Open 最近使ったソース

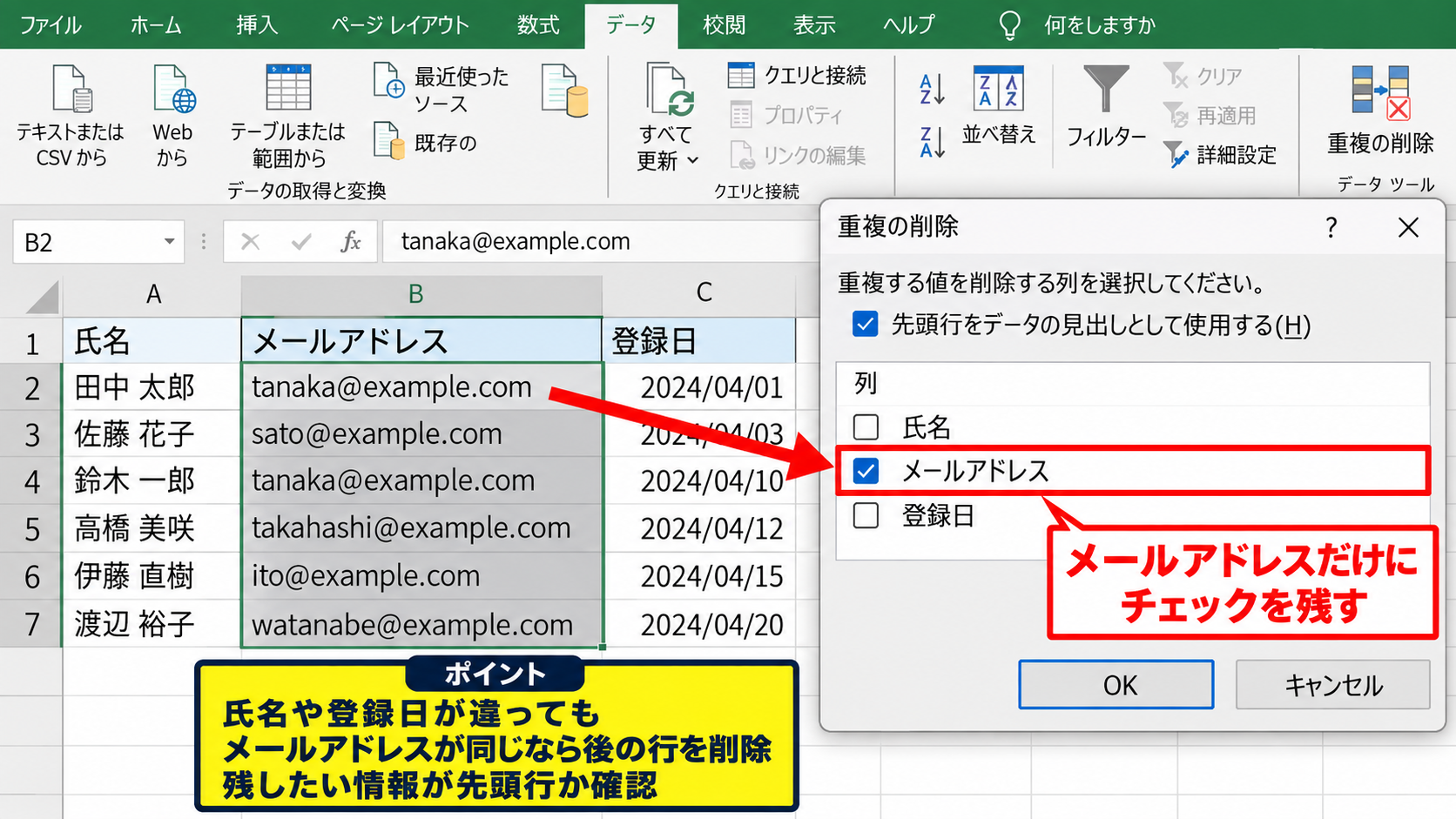pyautogui.click(x=442, y=90)
